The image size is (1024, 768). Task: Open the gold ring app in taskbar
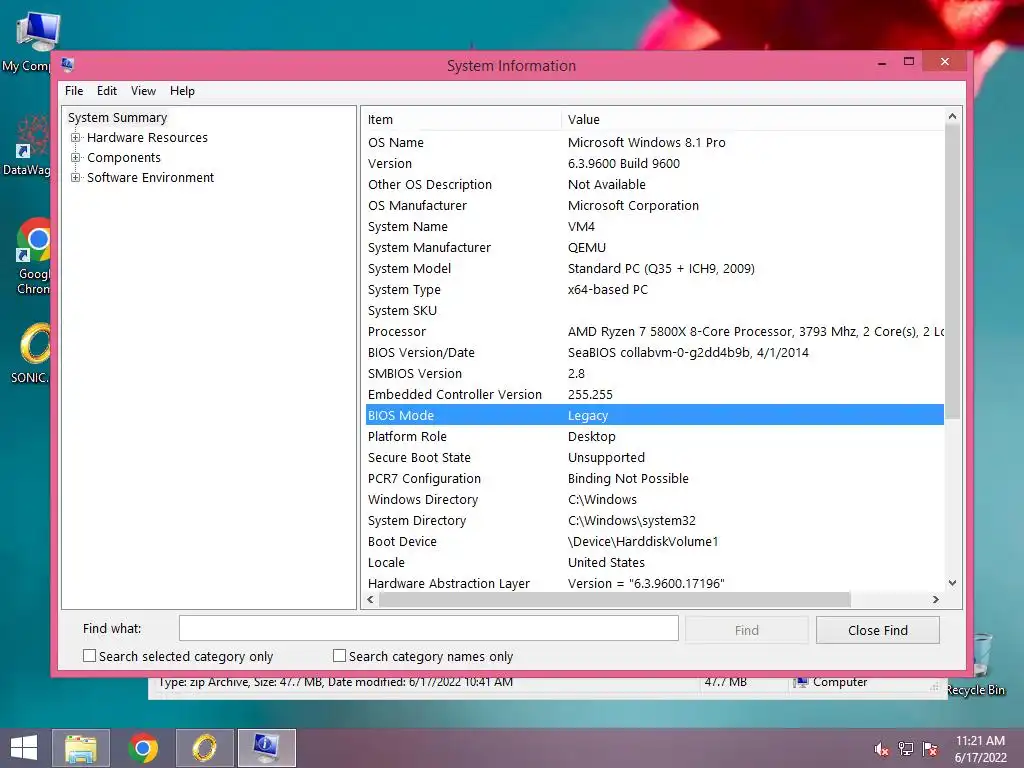204,748
